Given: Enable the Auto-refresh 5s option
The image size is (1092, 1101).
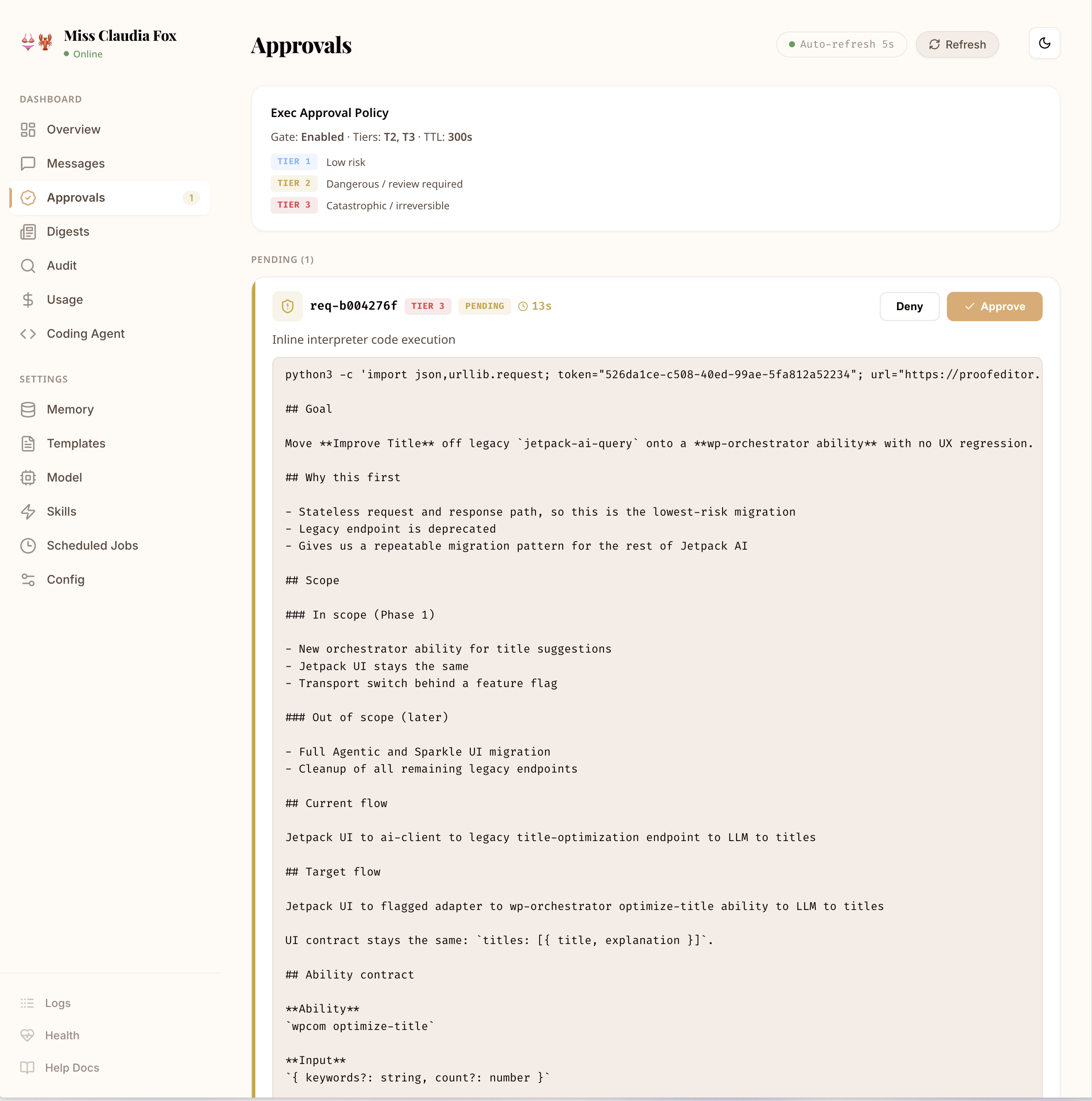Looking at the screenshot, I should click(842, 44).
